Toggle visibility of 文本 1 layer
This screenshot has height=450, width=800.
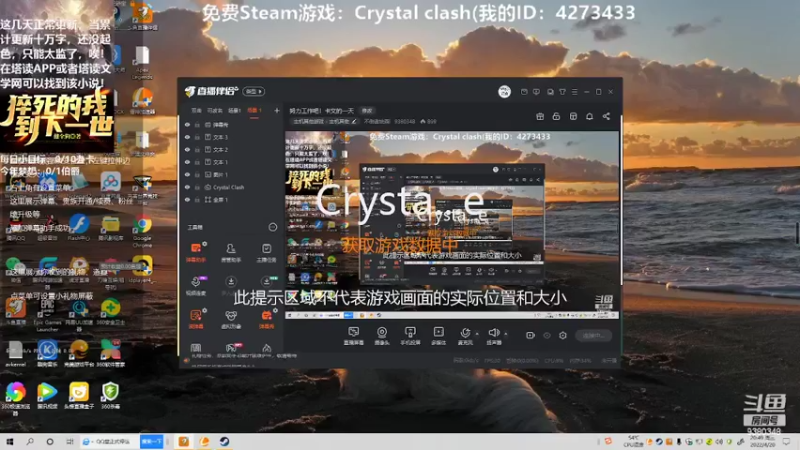187,162
